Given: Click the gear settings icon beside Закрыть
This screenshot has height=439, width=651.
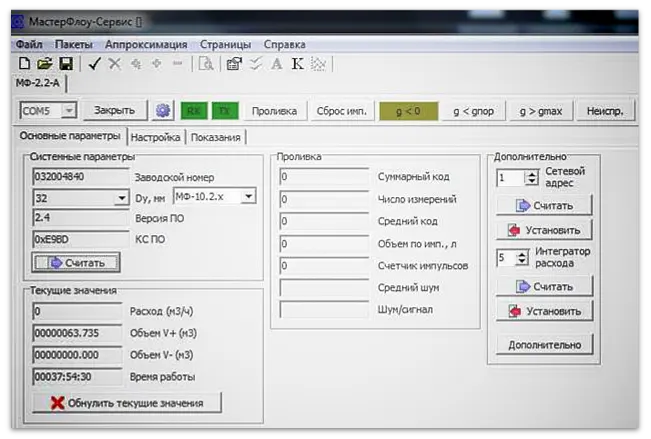Looking at the screenshot, I should 163,110.
